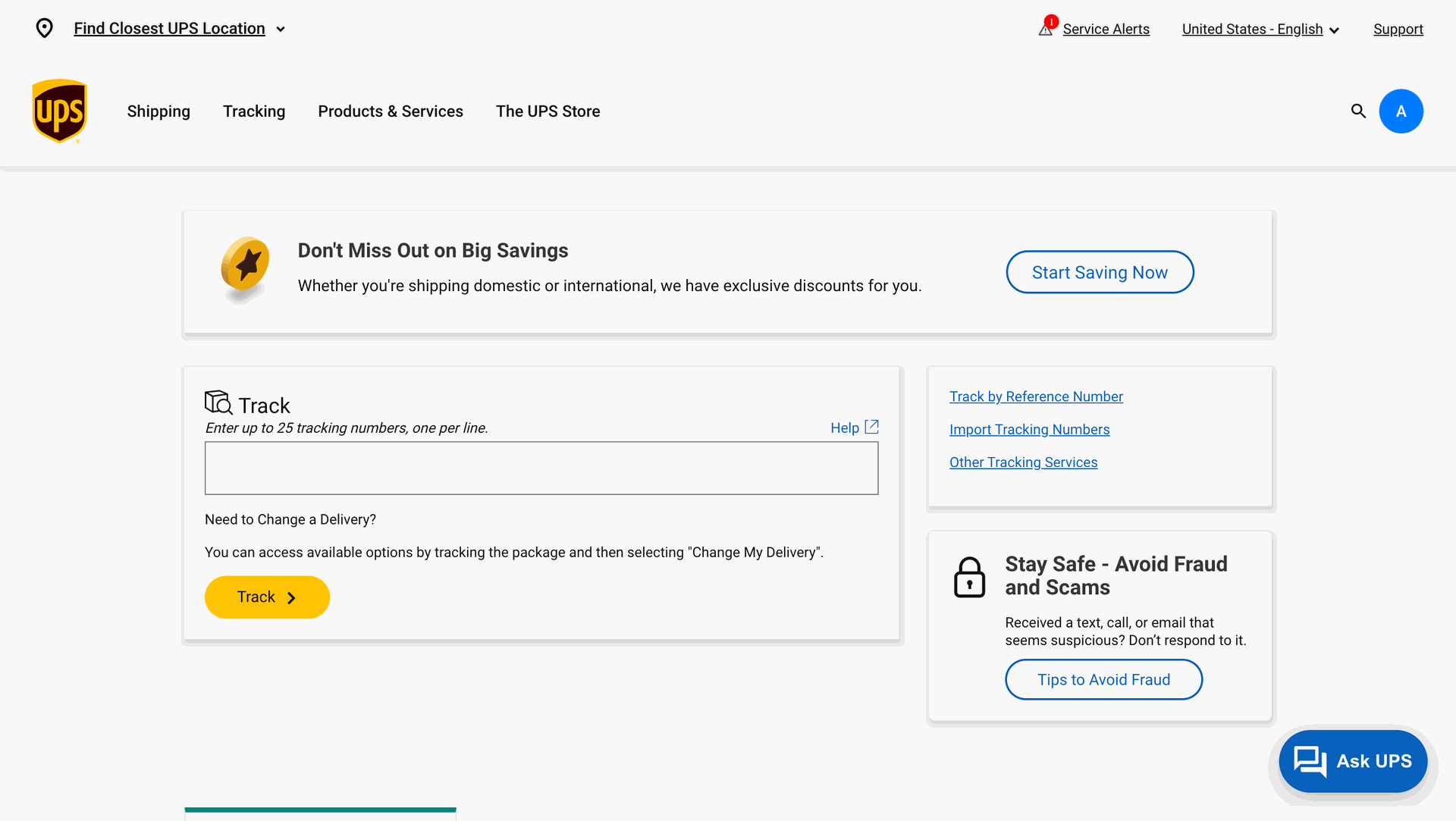Click the Help external-link icon
The image size is (1456, 821).
point(872,427)
